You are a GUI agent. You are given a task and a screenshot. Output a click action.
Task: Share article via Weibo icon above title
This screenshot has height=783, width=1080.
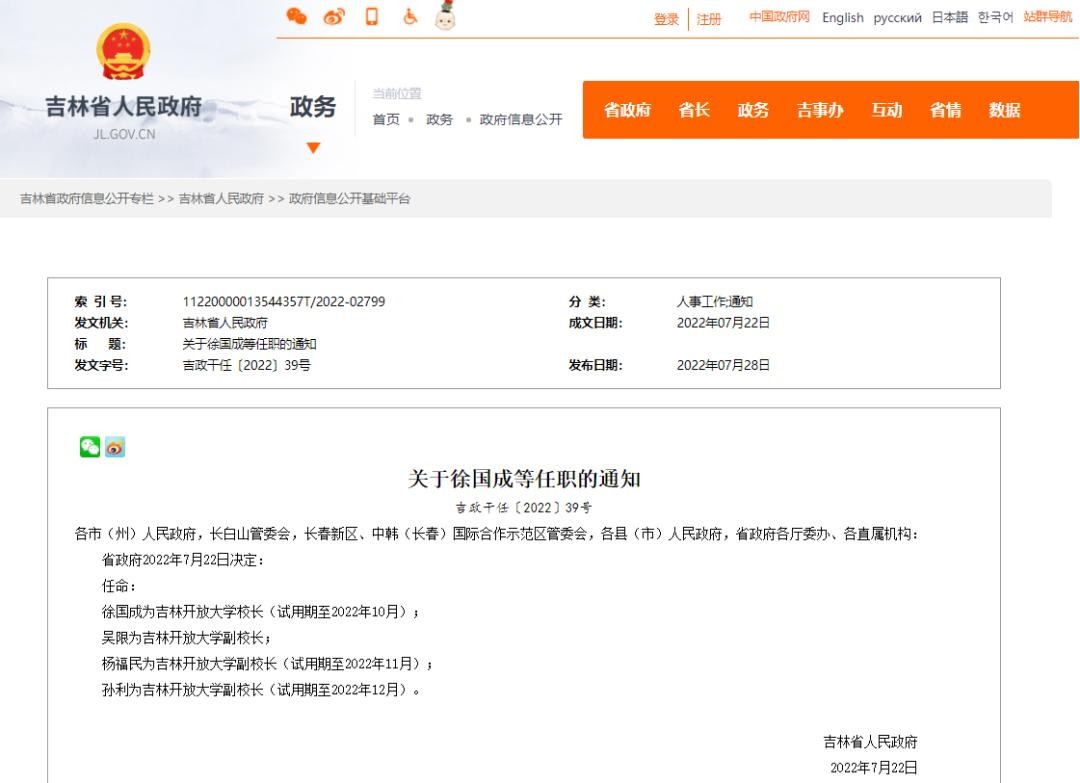click(x=115, y=447)
